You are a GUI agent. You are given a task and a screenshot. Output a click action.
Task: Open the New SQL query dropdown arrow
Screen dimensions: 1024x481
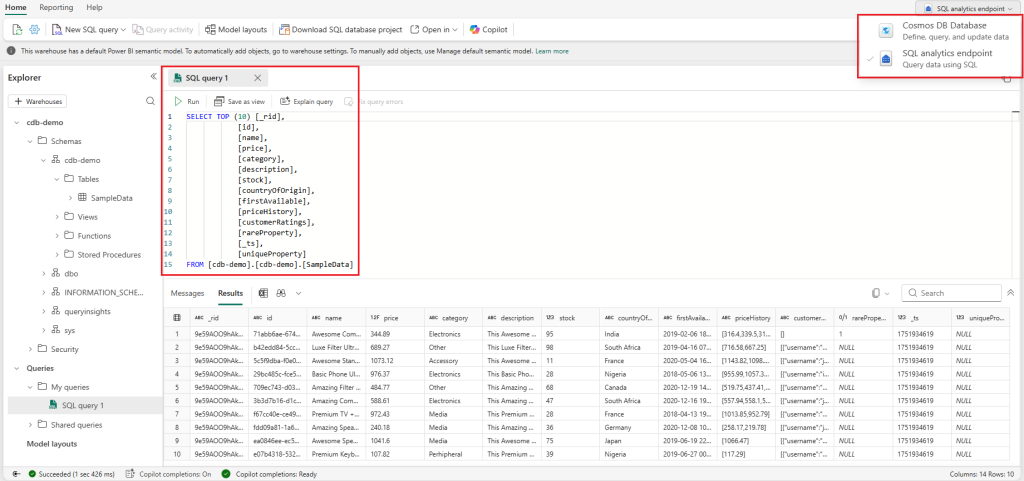[123, 30]
